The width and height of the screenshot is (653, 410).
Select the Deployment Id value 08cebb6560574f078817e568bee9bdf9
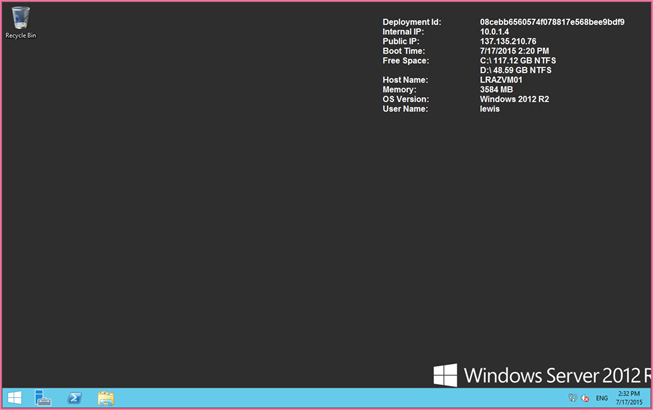point(552,22)
